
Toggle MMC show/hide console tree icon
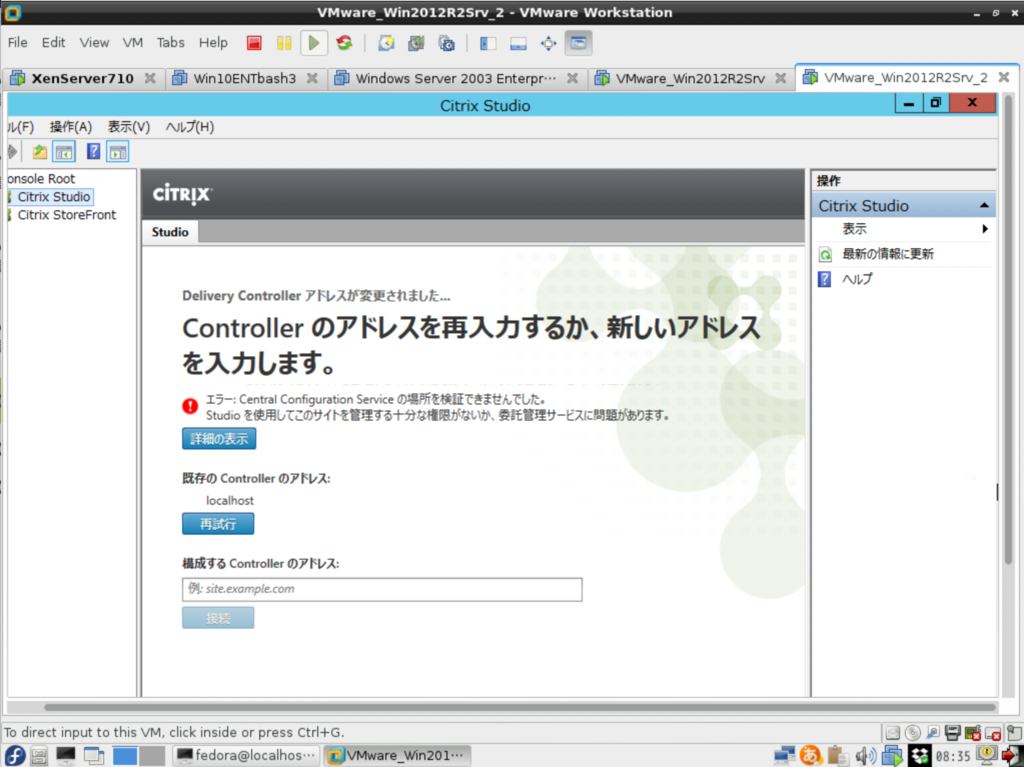64,152
